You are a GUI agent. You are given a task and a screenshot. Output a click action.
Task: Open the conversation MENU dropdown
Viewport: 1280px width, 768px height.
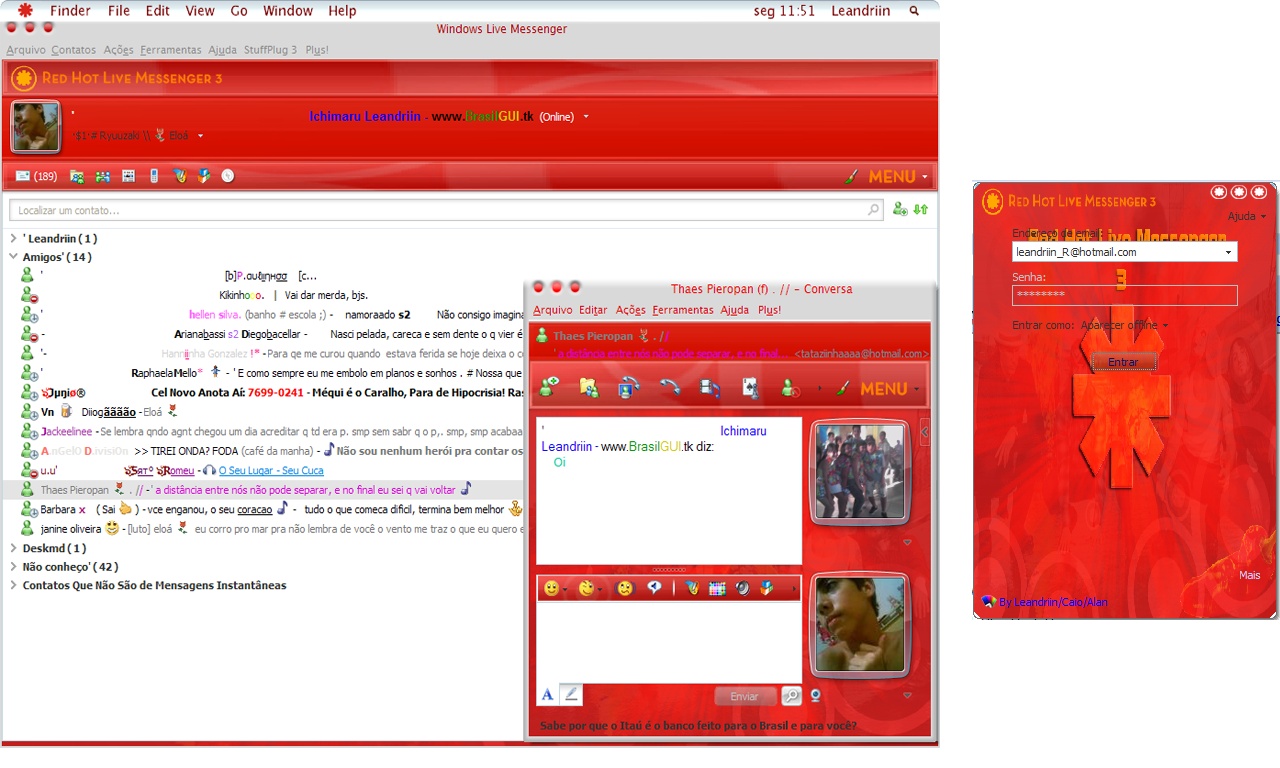890,388
